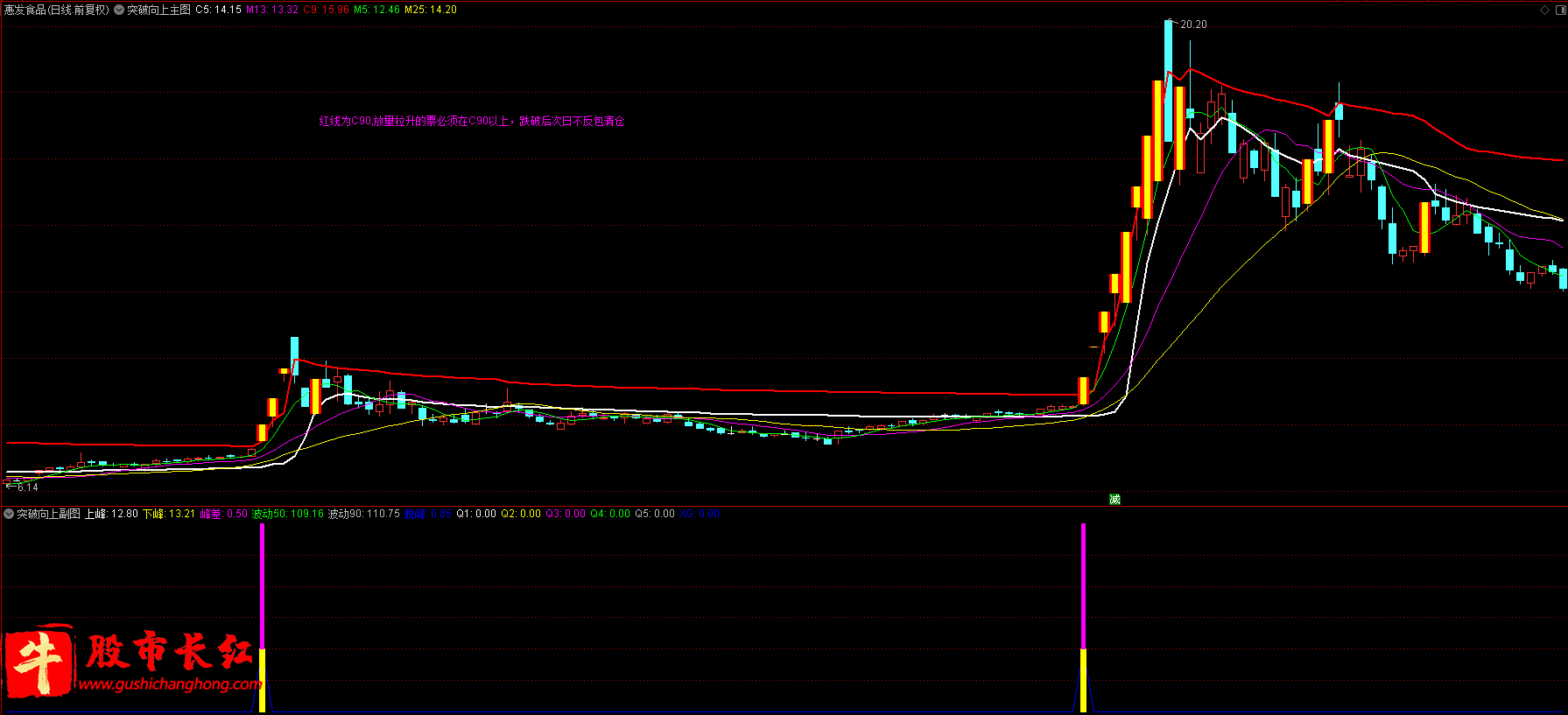This screenshot has width=1568, height=715.
Task: Click the Q5: 0.00 readout
Action: coord(655,514)
